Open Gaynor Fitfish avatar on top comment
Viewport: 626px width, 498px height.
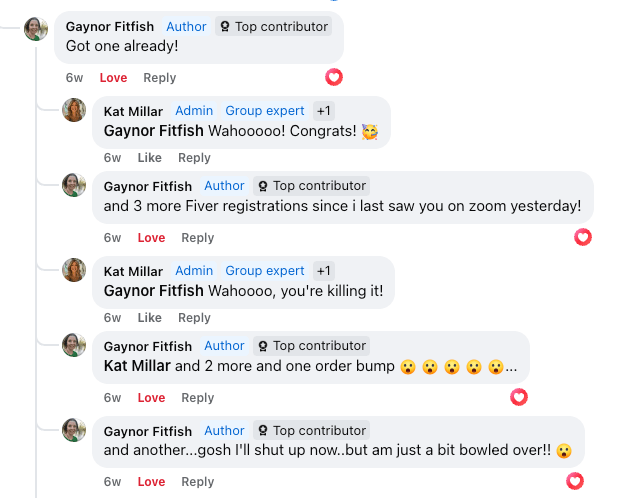click(x=36, y=29)
